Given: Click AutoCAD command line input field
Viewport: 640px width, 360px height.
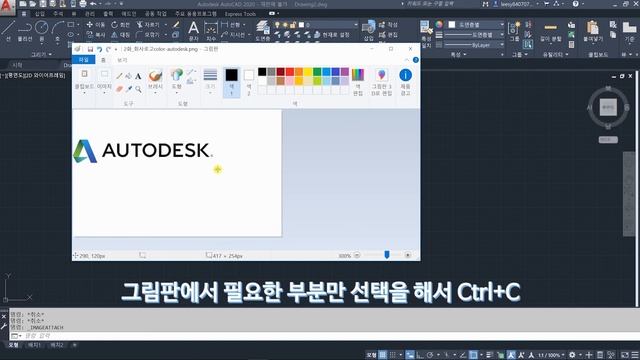Looking at the screenshot, I should pos(325,336).
